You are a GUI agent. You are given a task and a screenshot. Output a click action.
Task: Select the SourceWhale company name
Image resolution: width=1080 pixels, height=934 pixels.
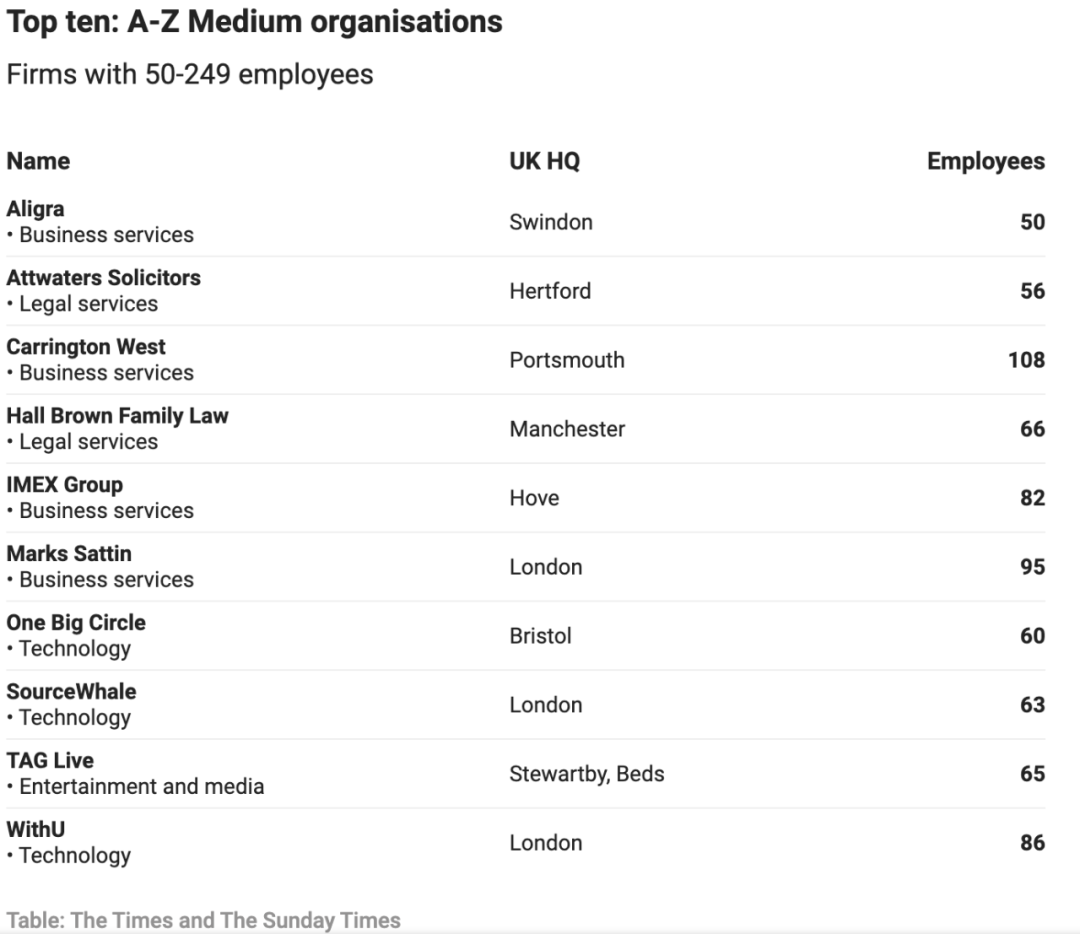pos(72,691)
